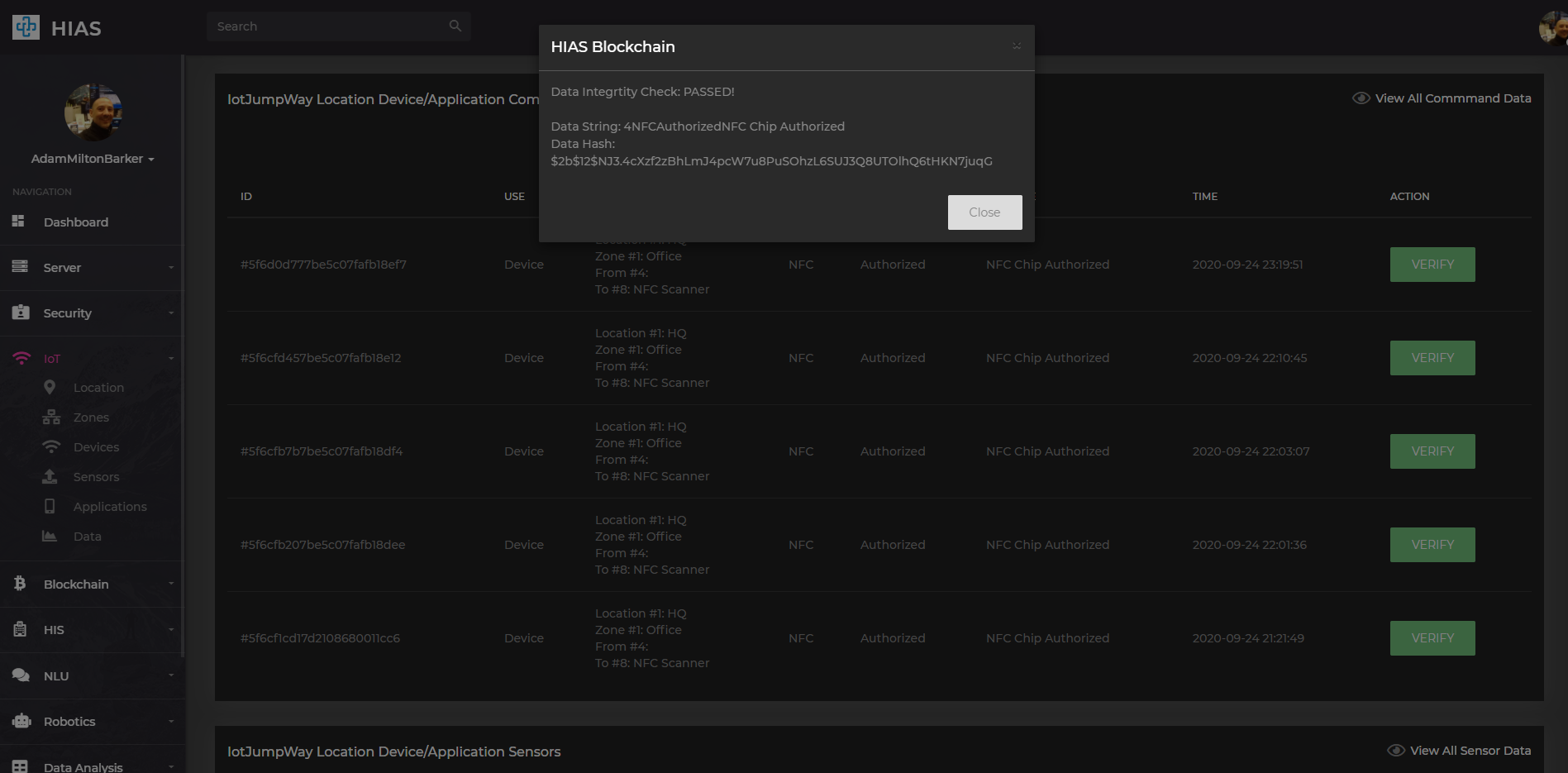The image size is (1568, 773).
Task: Click the Location pin icon
Action: (x=50, y=388)
